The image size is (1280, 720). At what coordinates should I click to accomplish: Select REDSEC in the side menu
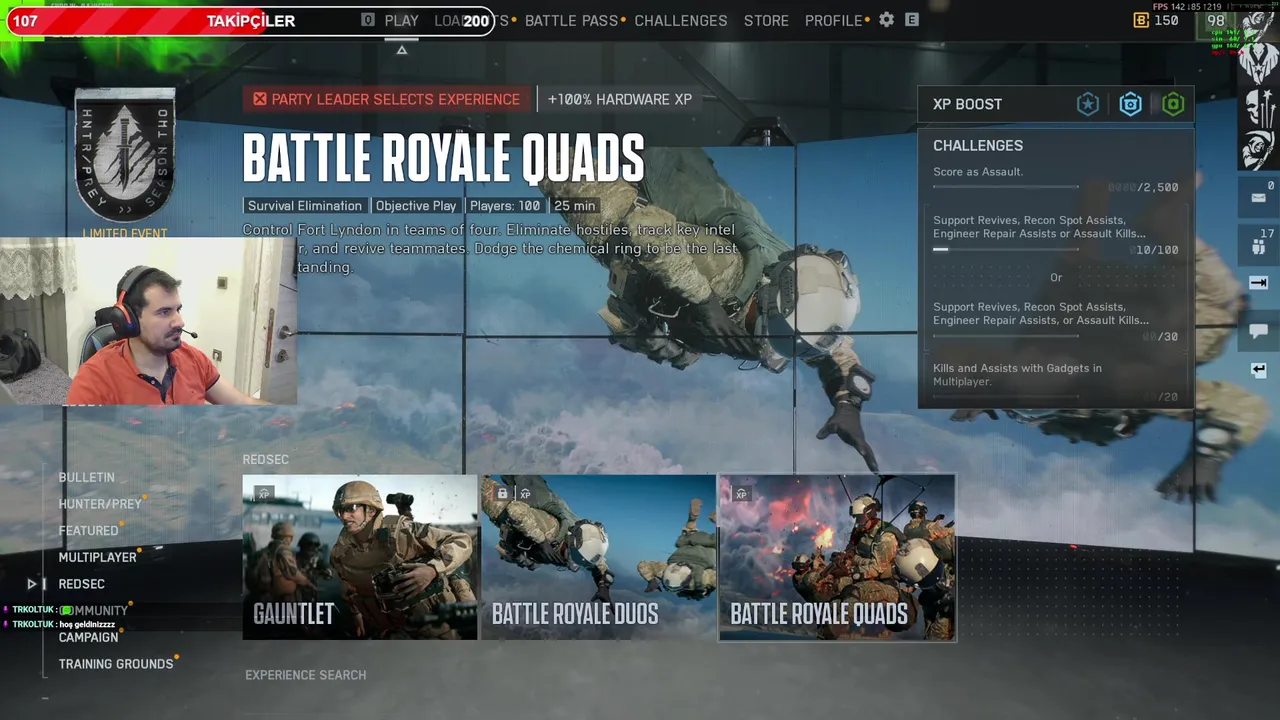[81, 584]
